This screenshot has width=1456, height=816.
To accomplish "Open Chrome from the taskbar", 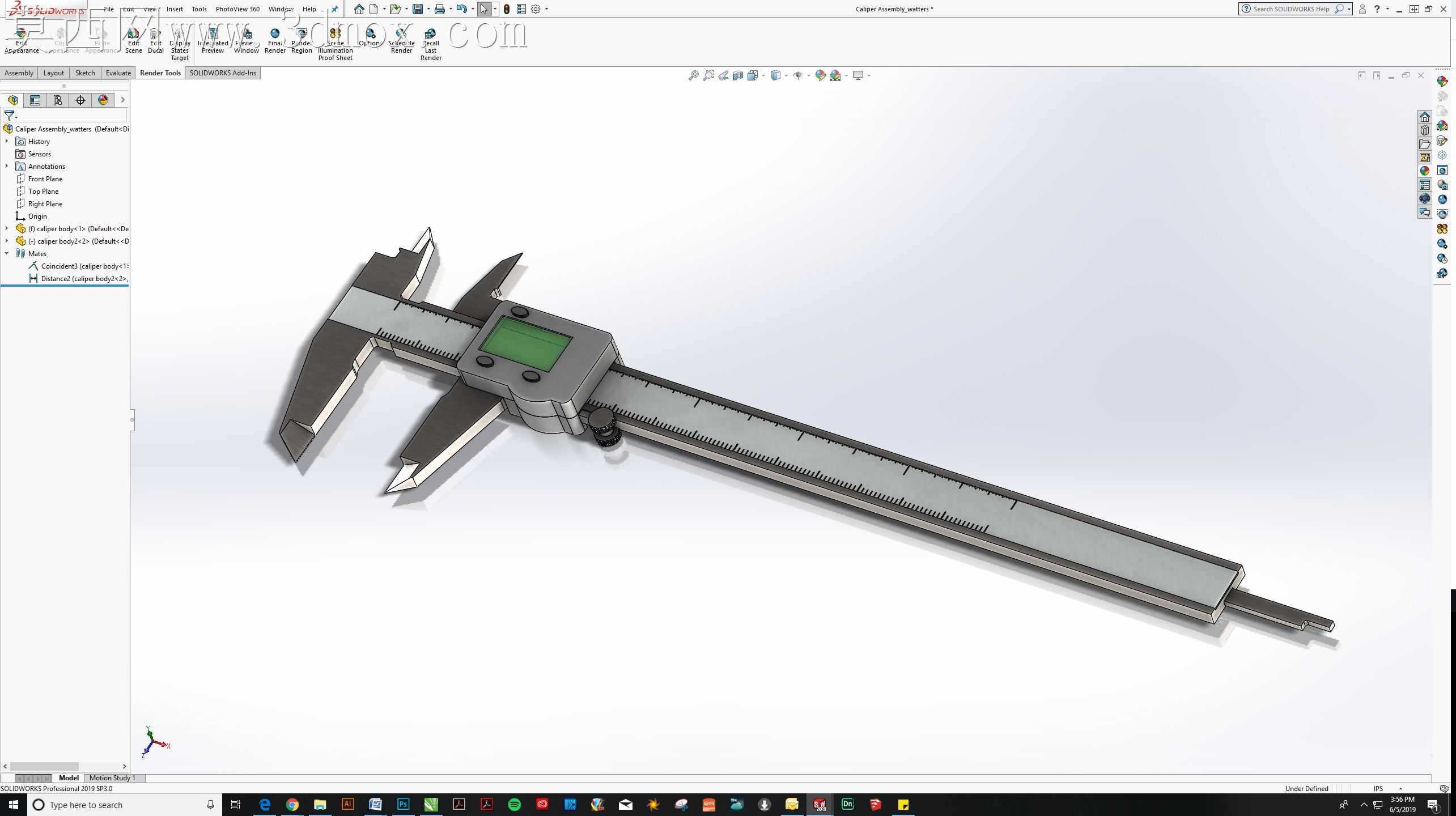I will pyautogui.click(x=292, y=805).
